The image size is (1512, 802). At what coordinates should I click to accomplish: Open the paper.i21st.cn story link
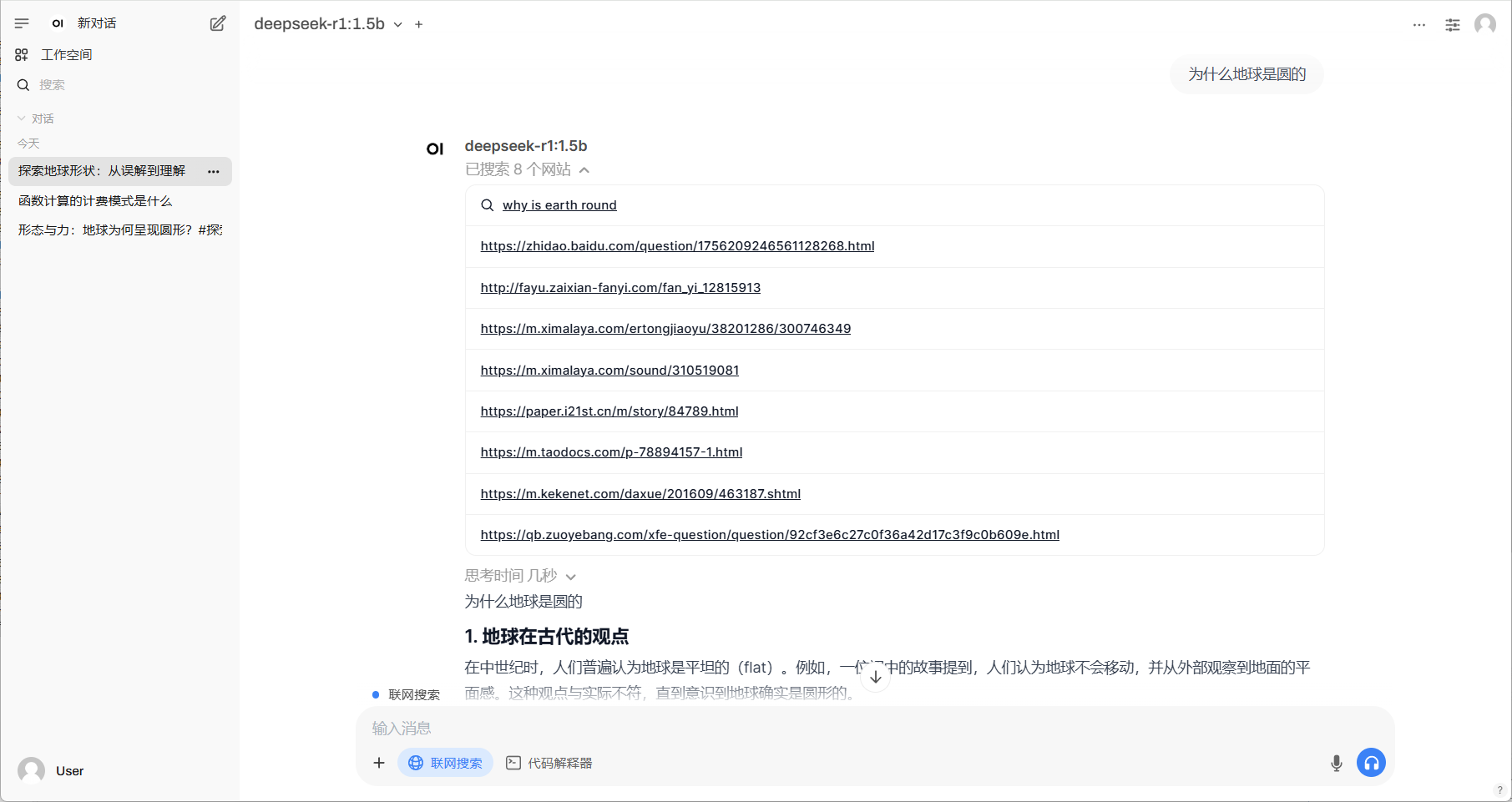(x=609, y=411)
